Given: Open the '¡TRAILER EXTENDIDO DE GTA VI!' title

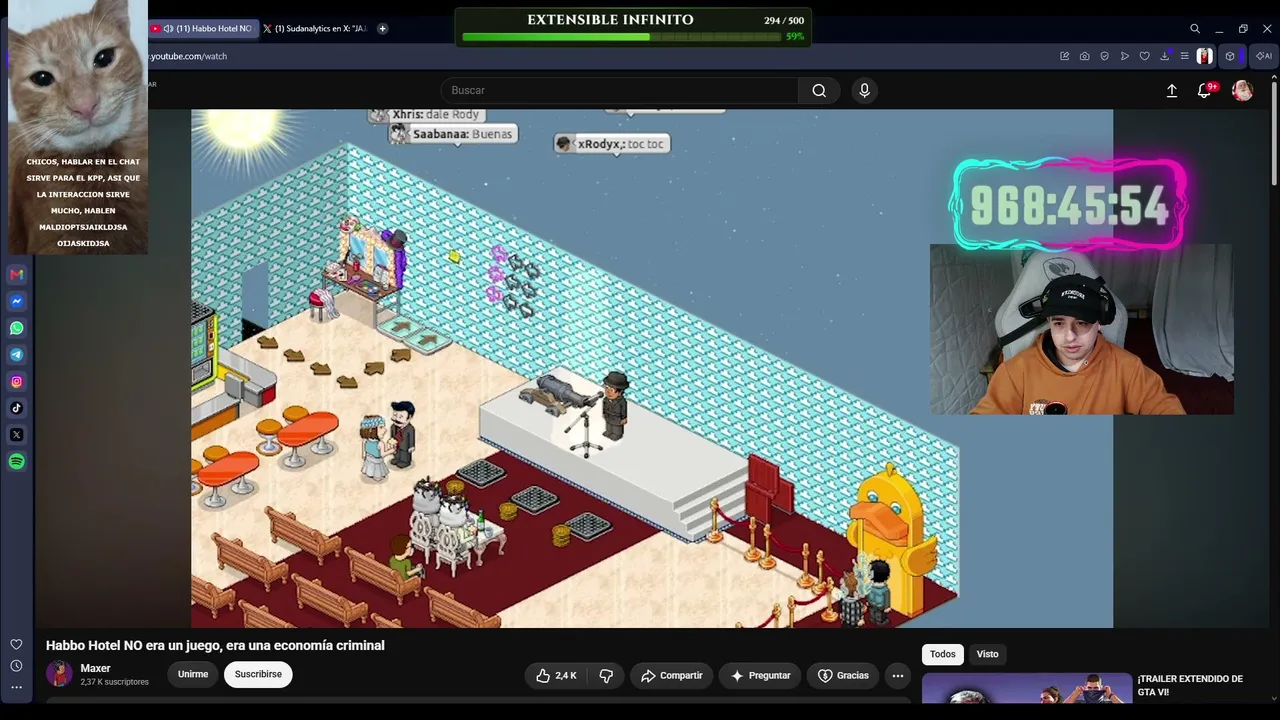Looking at the screenshot, I should (1190, 685).
